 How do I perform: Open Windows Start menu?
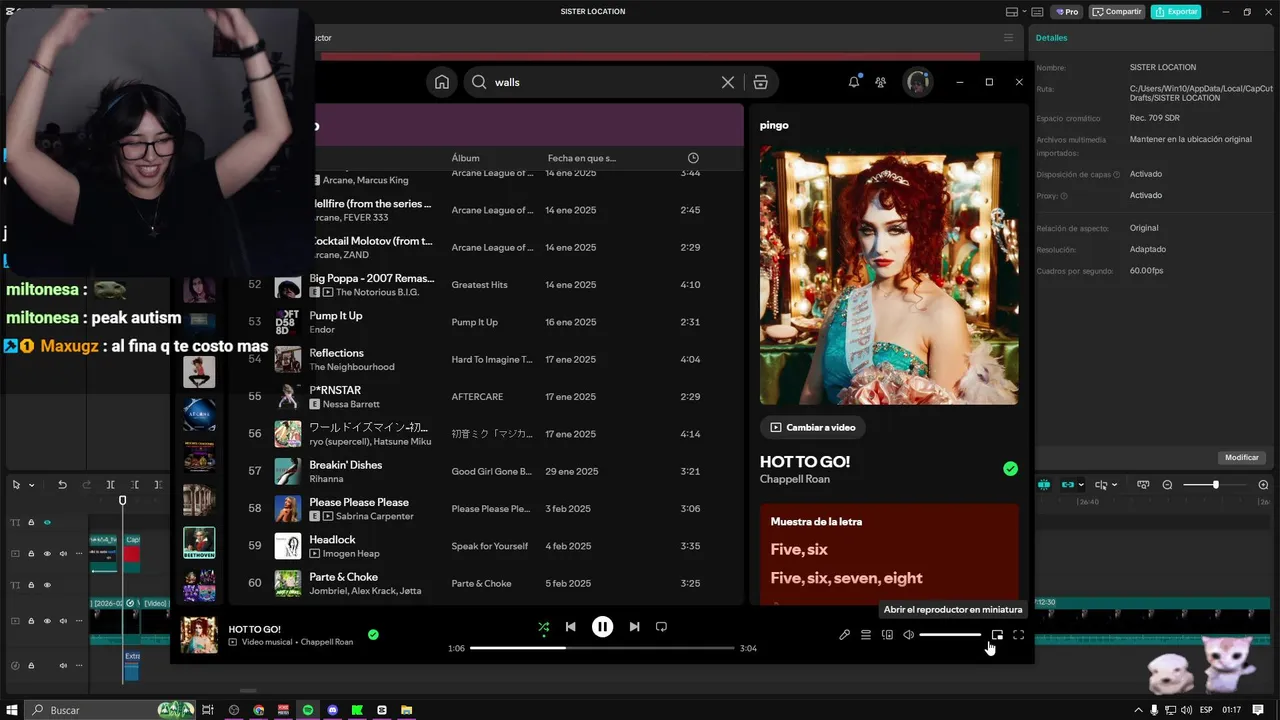coord(12,710)
